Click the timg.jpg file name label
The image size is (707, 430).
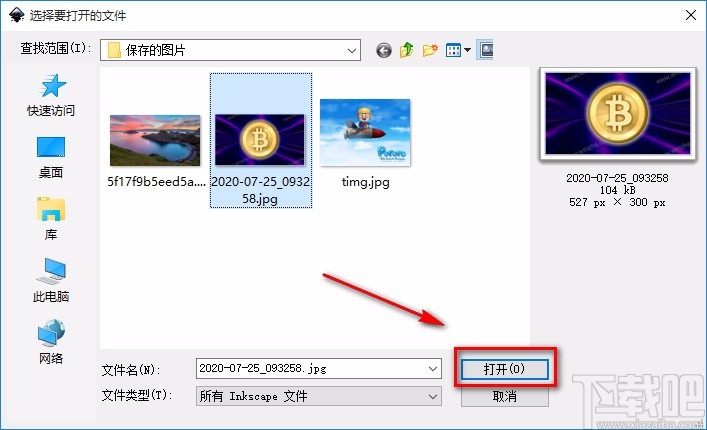point(365,182)
